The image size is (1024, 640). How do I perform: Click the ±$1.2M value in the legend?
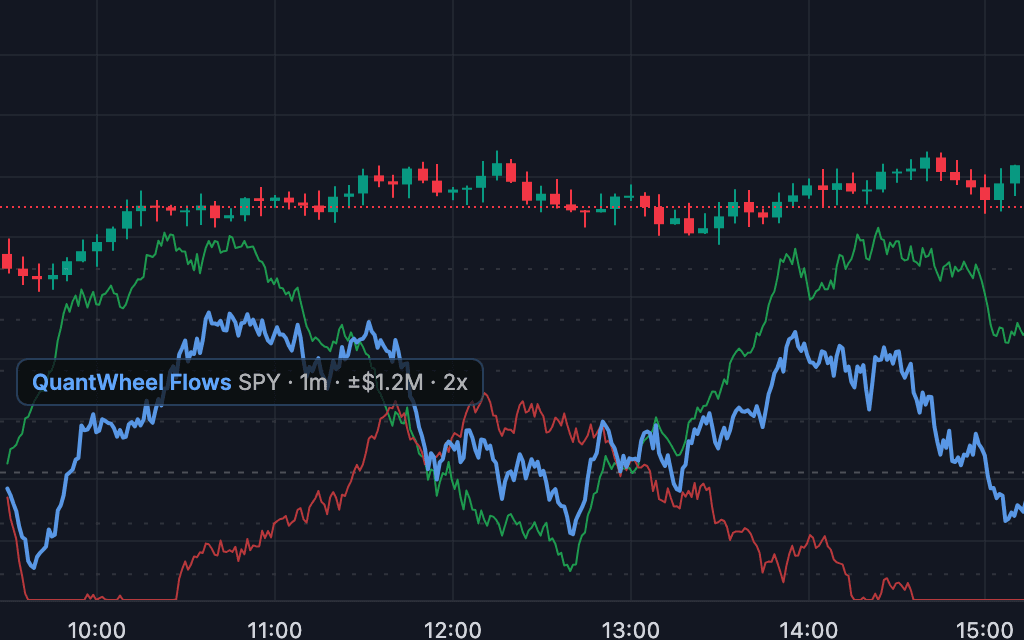385,382
